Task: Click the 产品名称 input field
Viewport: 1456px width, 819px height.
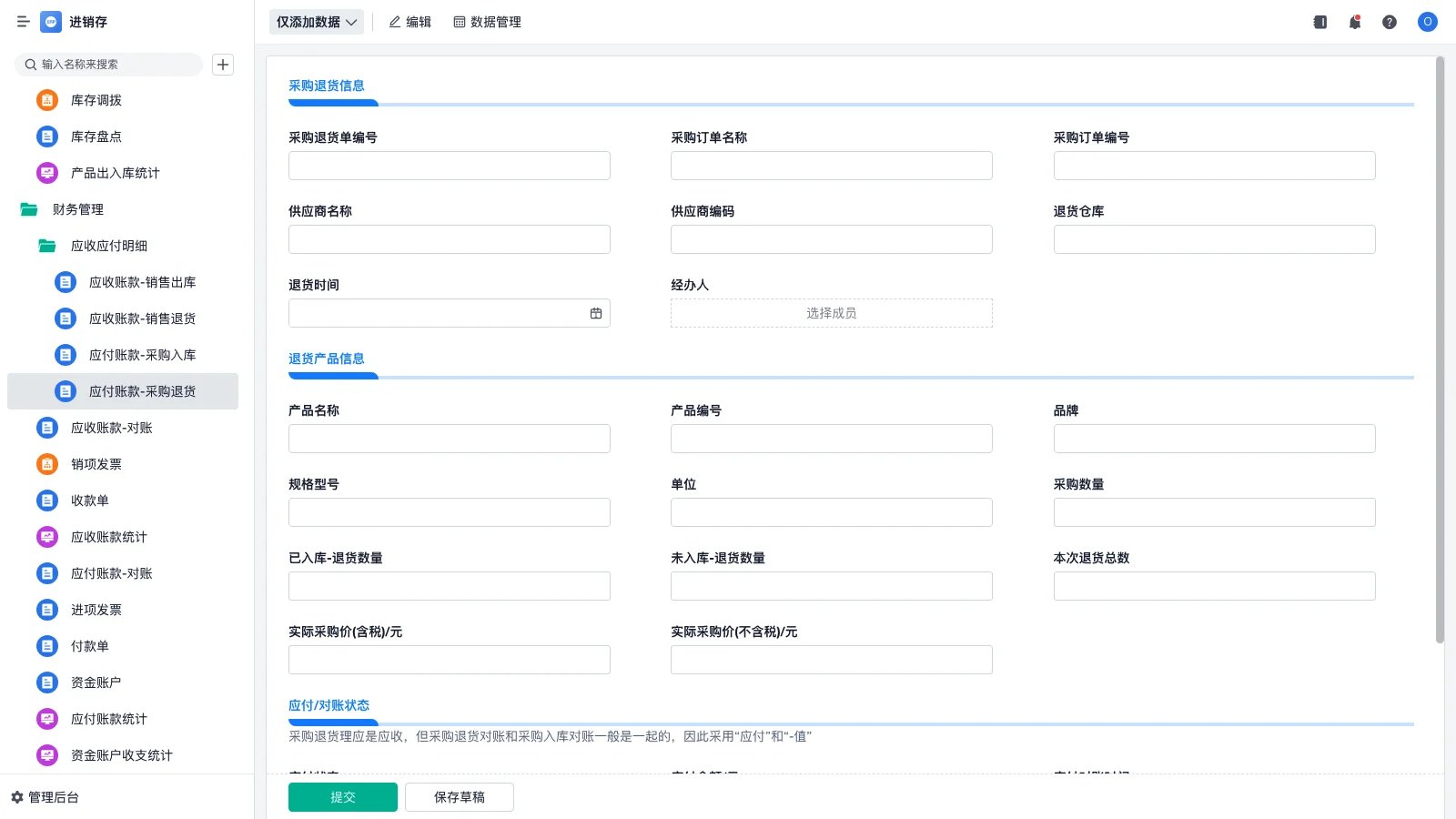Action: coord(450,439)
